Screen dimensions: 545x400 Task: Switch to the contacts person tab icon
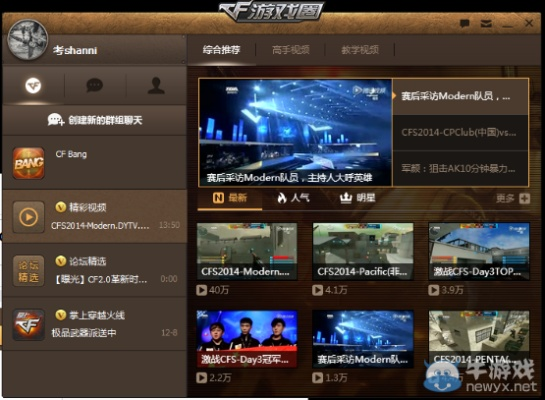pyautogui.click(x=156, y=85)
